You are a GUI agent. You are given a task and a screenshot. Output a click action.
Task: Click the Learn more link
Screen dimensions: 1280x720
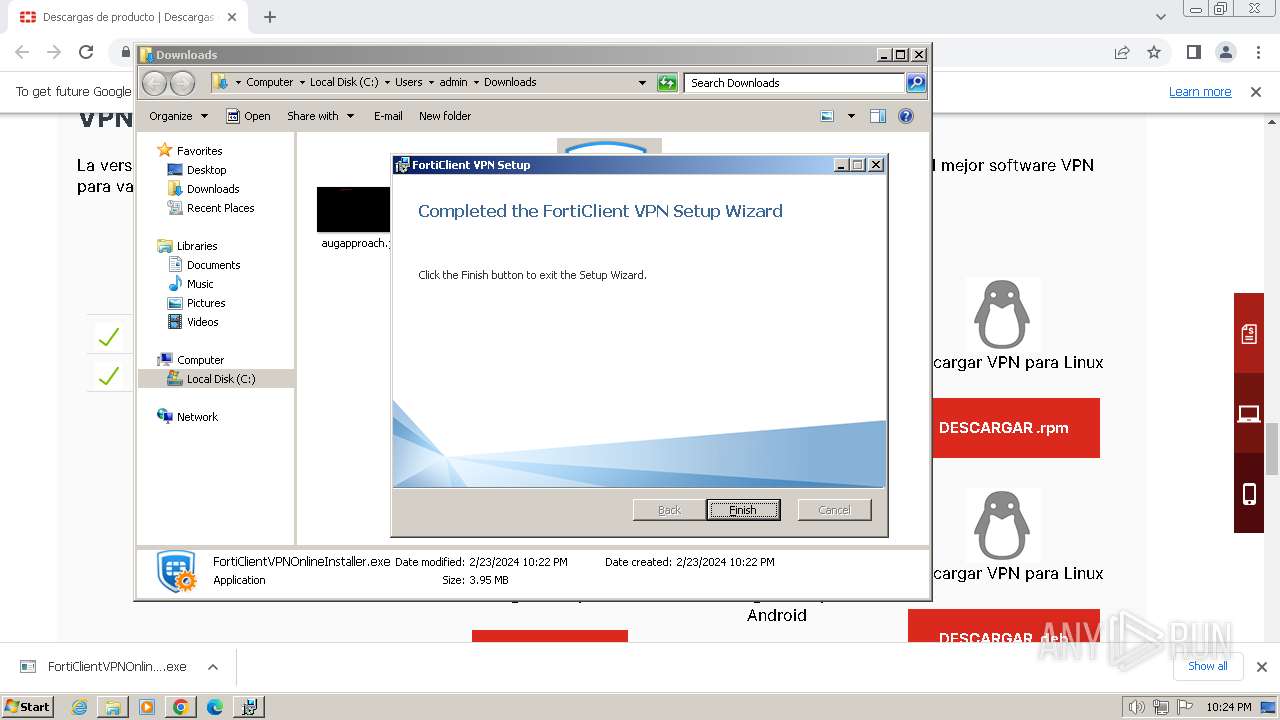click(x=1200, y=91)
